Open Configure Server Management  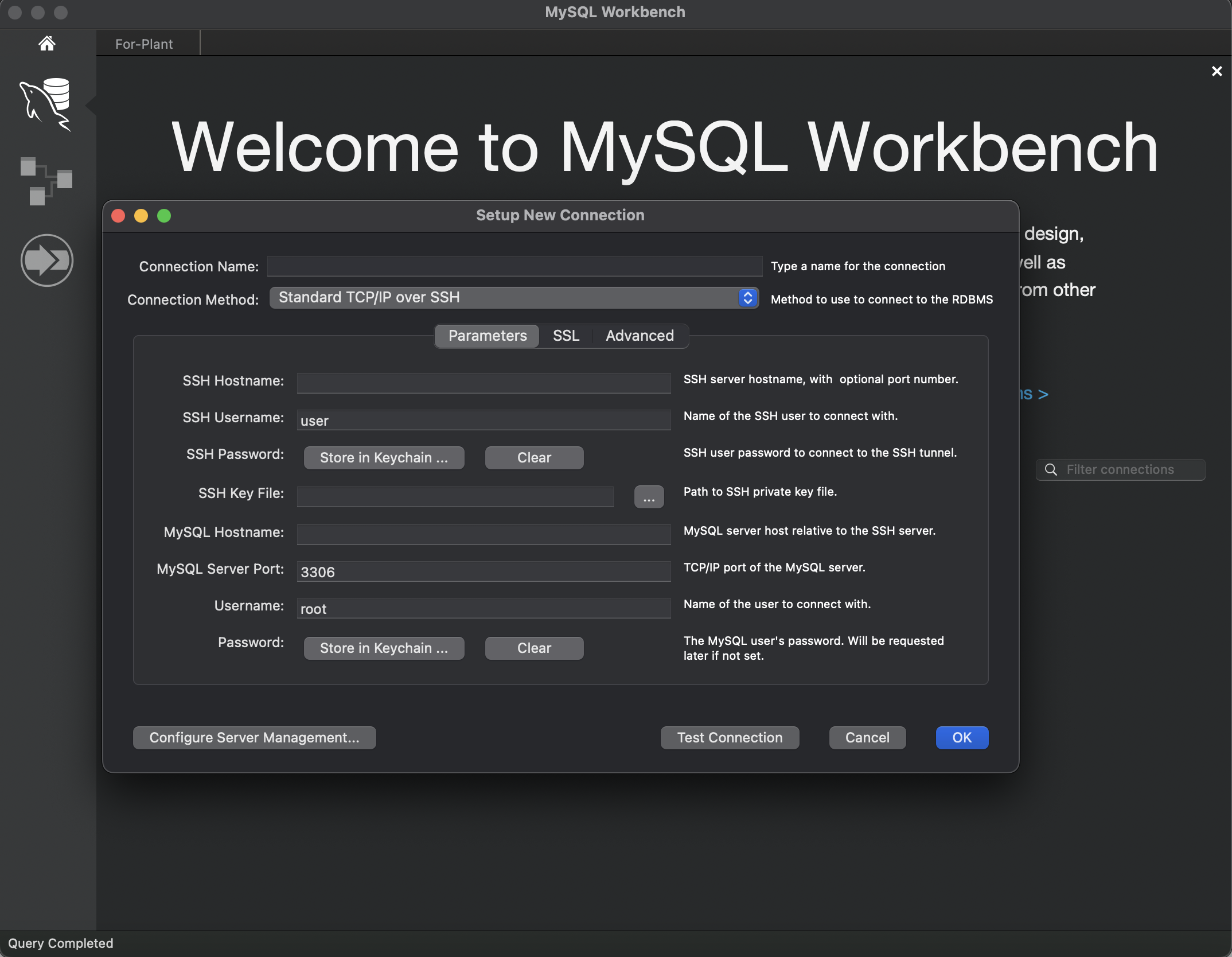(x=254, y=738)
